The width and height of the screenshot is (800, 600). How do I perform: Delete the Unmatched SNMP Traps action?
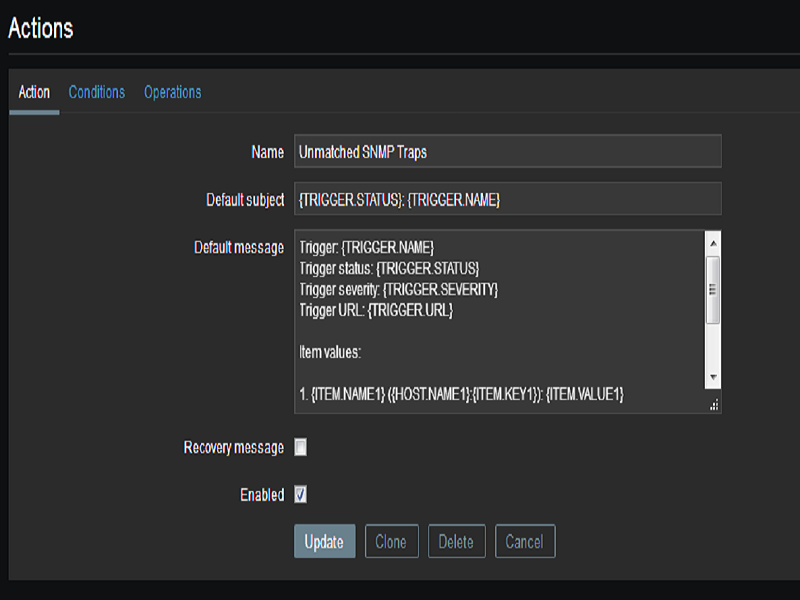point(456,542)
